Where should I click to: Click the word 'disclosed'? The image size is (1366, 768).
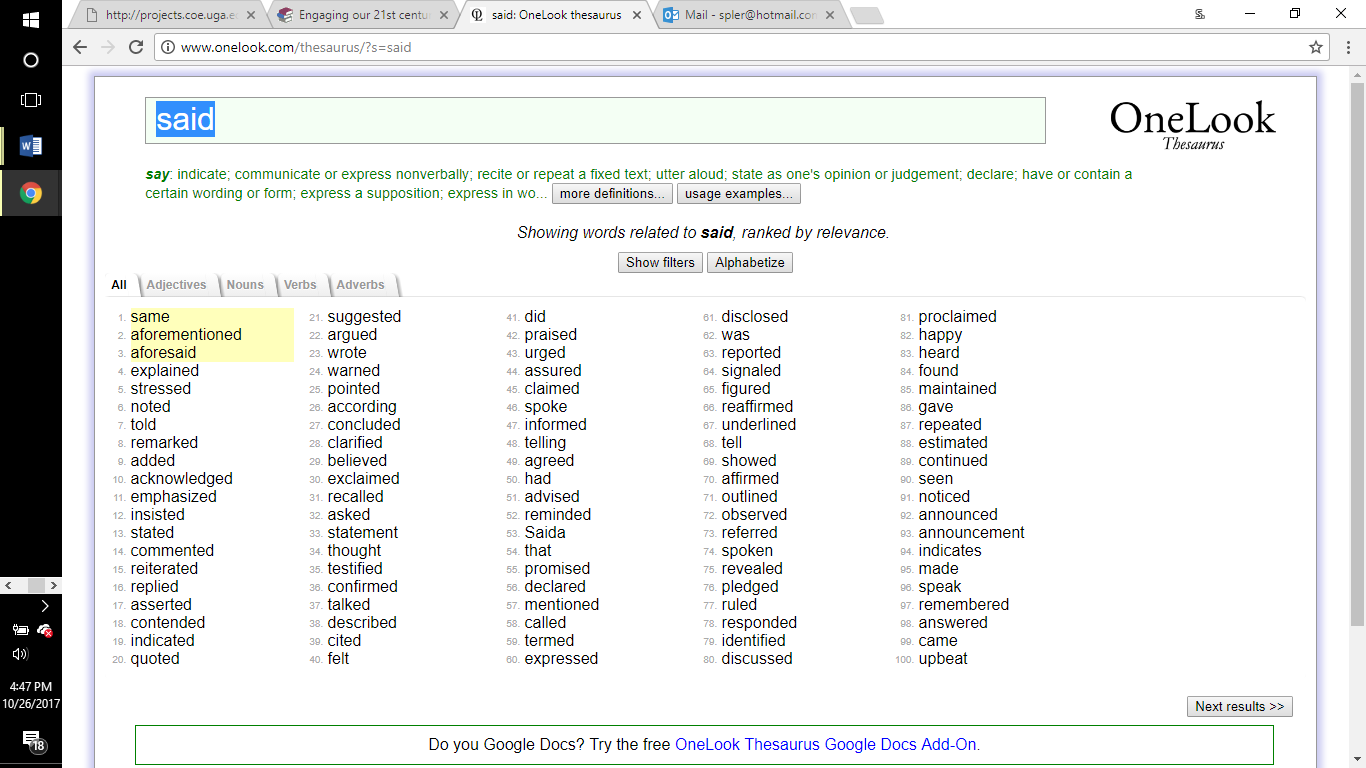(x=755, y=317)
